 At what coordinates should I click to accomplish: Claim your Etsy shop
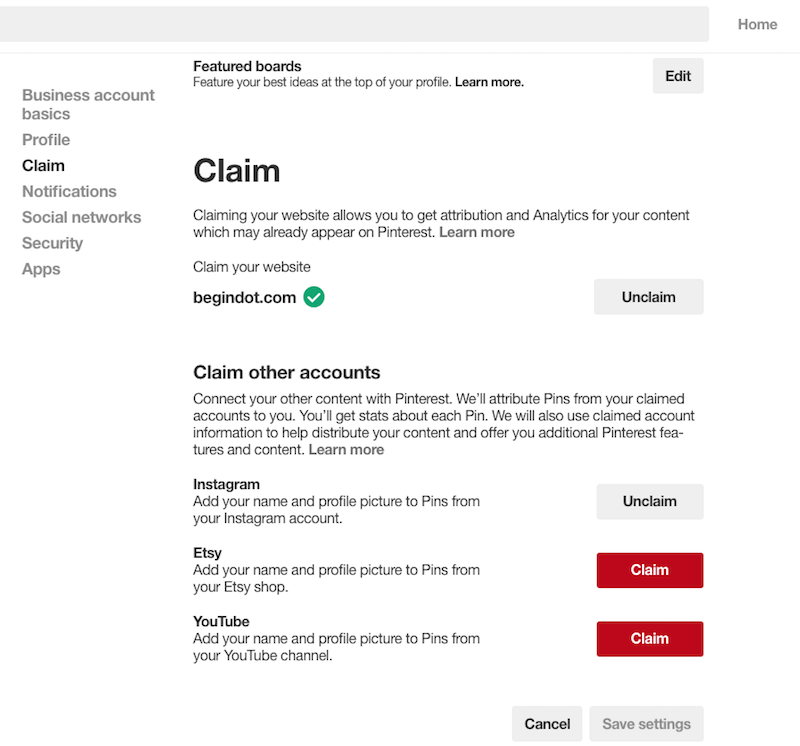coord(650,570)
